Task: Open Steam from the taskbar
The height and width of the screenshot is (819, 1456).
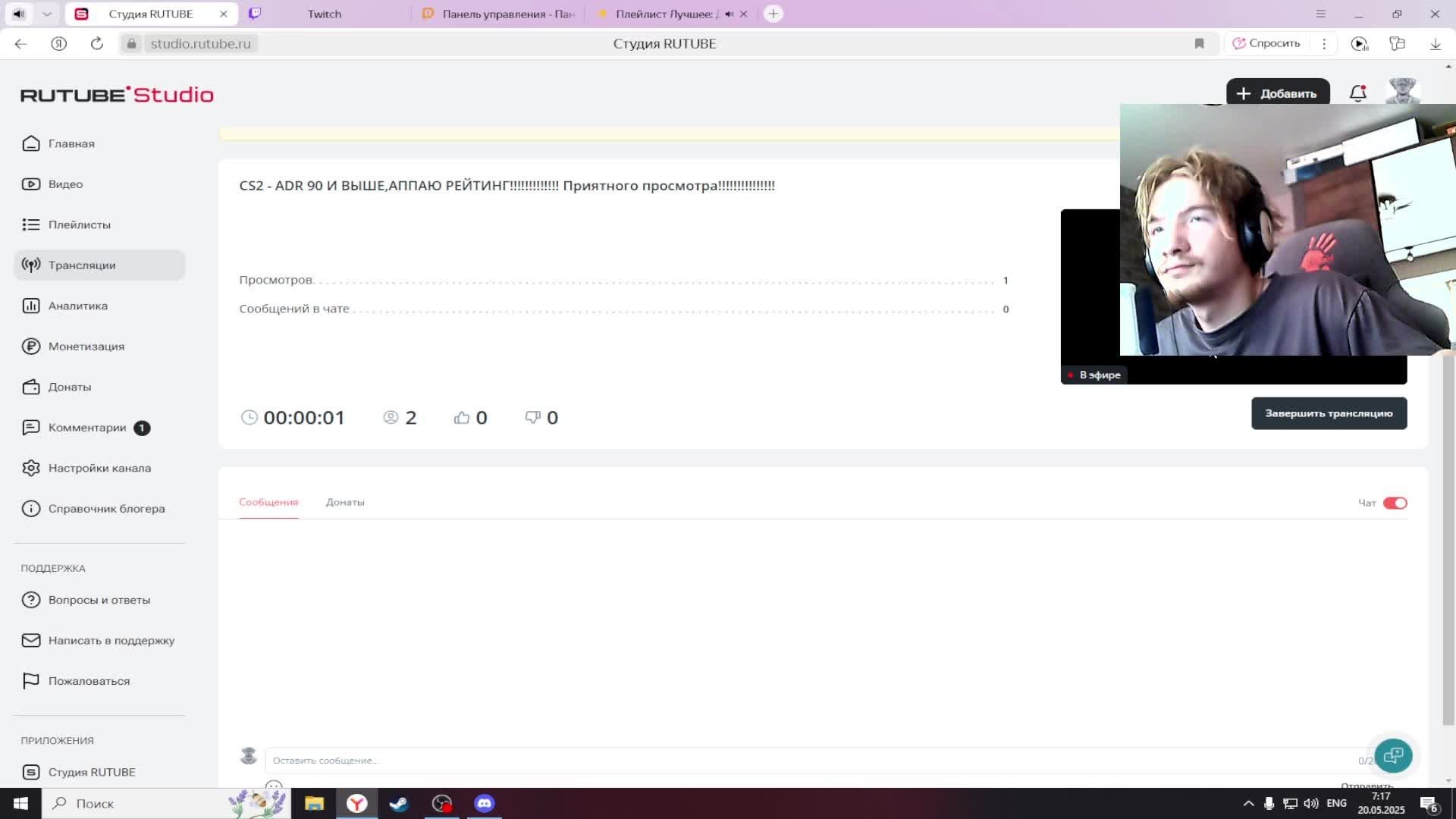Action: point(399,803)
